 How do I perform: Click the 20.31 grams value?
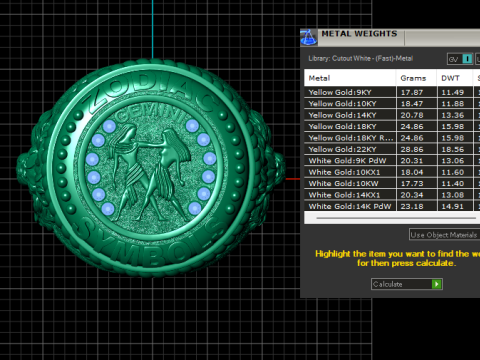click(412, 161)
